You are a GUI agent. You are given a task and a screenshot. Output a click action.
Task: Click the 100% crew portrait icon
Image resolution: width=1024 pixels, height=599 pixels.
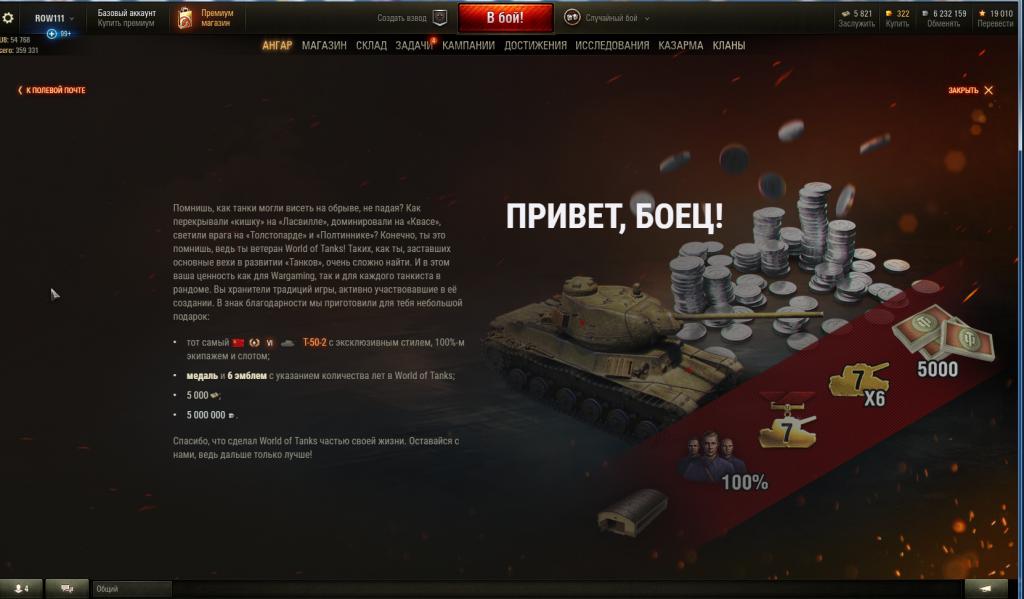(710, 456)
